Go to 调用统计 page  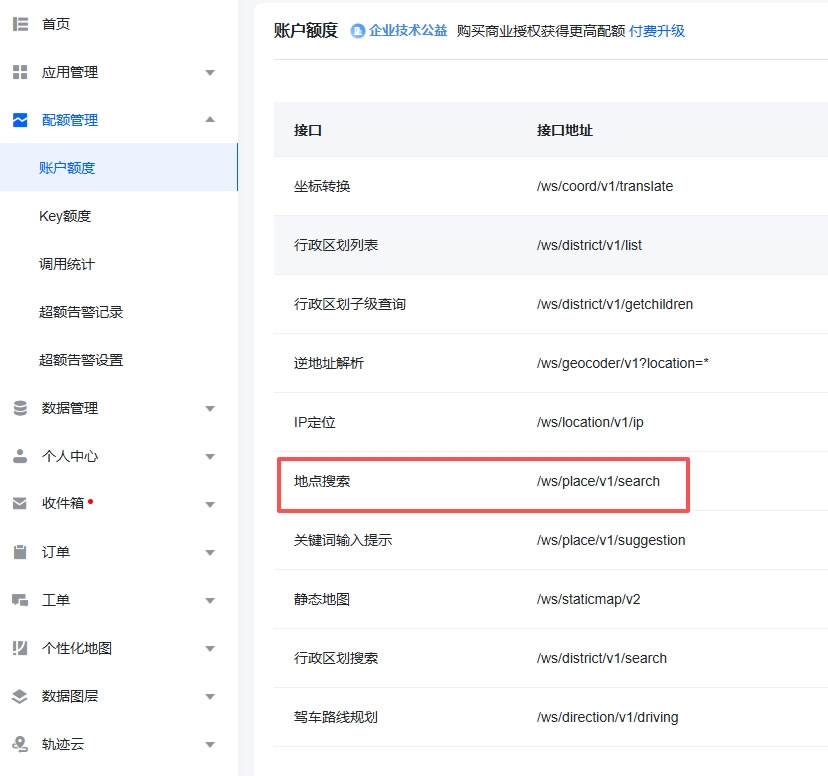coord(67,264)
